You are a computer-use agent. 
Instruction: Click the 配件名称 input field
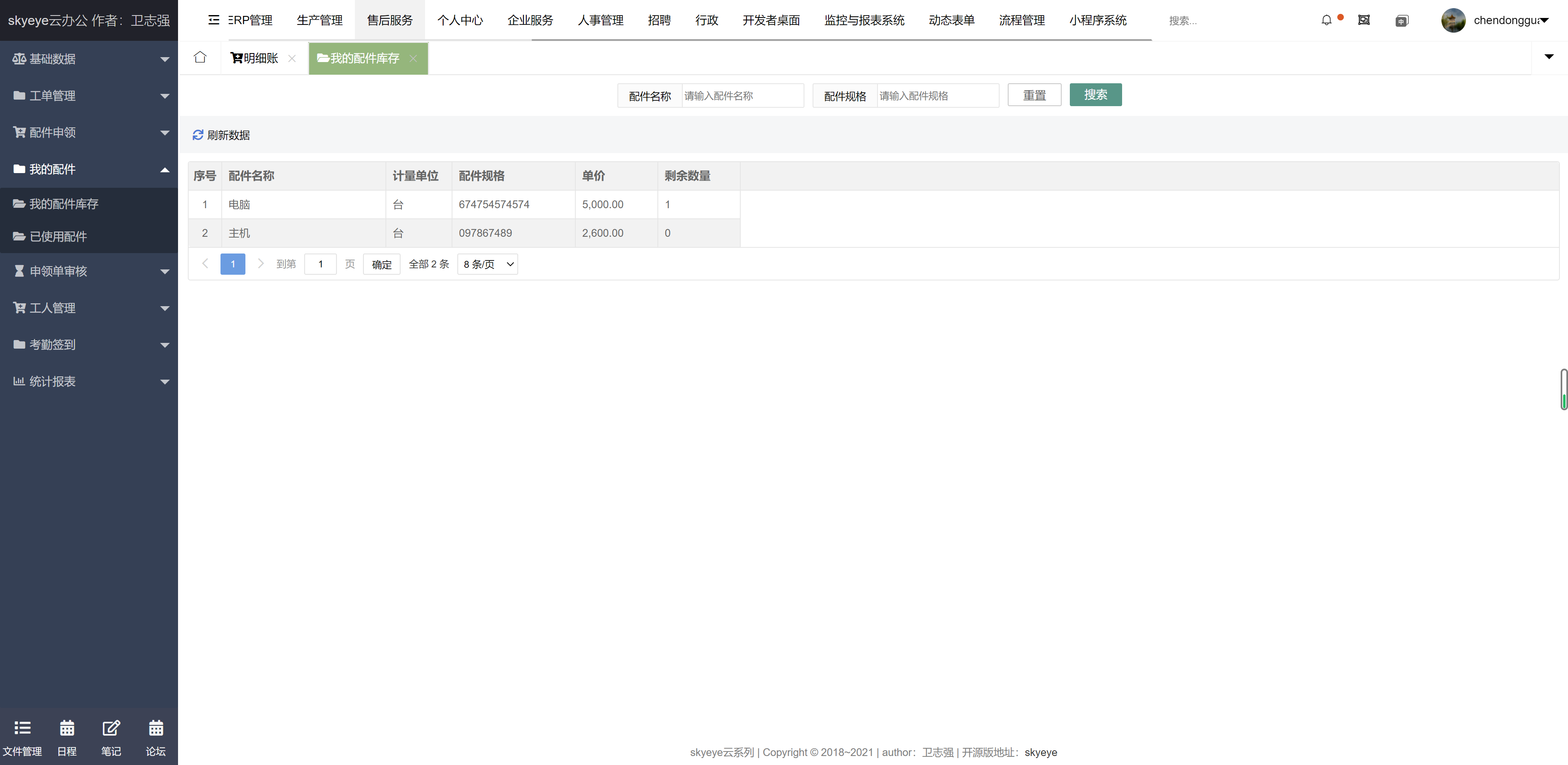742,96
